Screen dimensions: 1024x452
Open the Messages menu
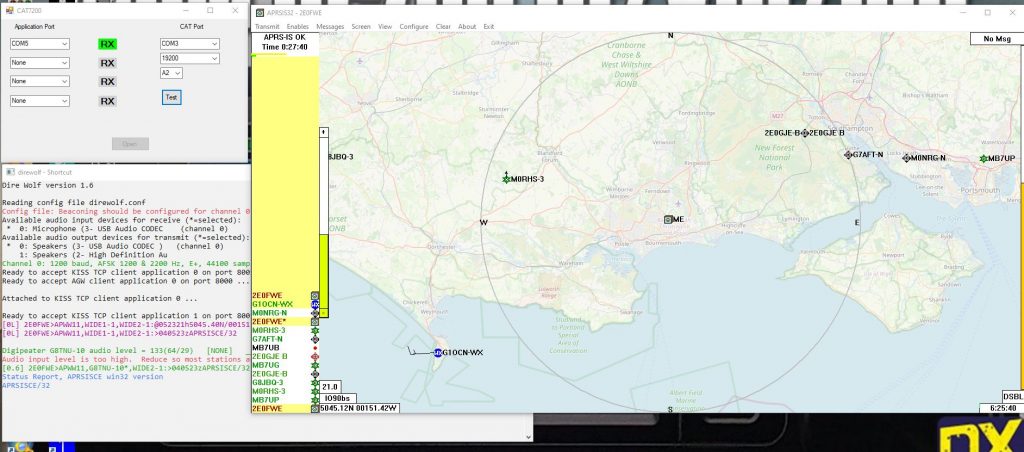(330, 27)
